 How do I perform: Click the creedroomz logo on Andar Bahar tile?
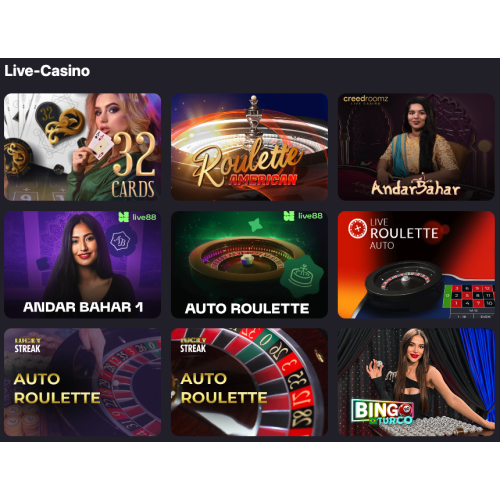[x=366, y=99]
